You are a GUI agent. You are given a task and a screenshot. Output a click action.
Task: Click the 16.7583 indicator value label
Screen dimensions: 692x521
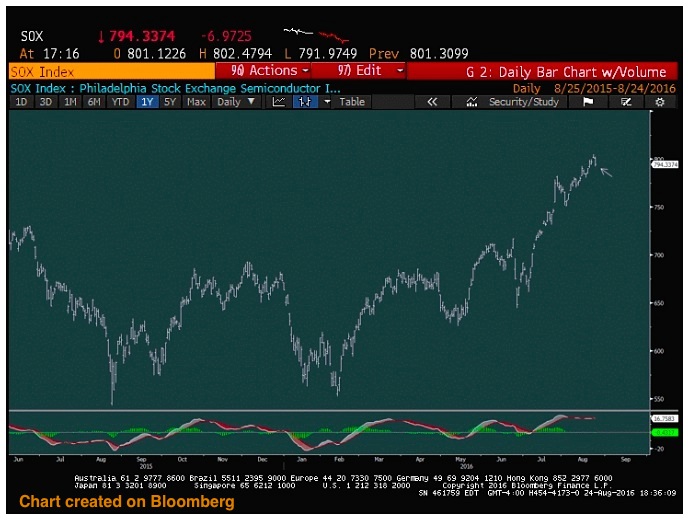(x=665, y=418)
